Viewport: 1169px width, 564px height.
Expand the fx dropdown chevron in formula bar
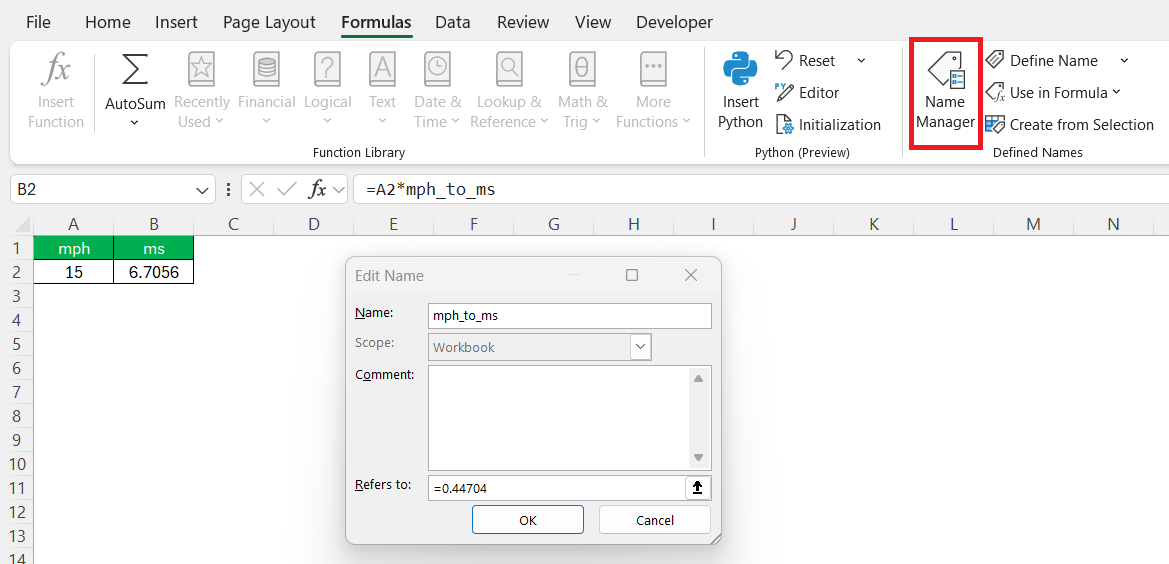tap(339, 190)
